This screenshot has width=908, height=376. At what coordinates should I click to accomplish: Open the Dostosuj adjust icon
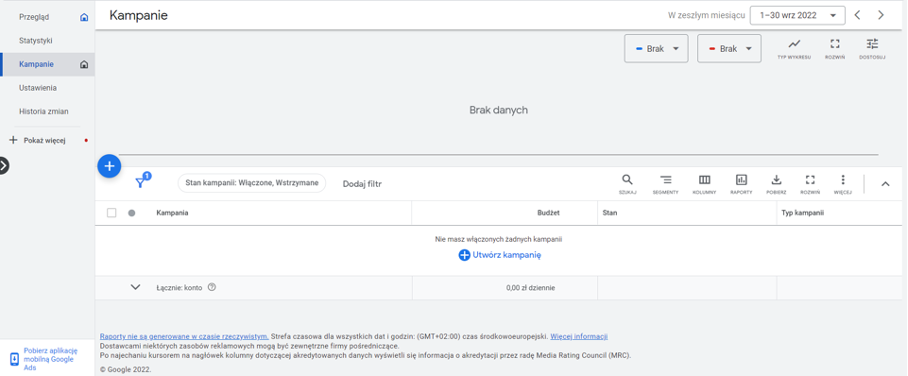click(x=872, y=44)
